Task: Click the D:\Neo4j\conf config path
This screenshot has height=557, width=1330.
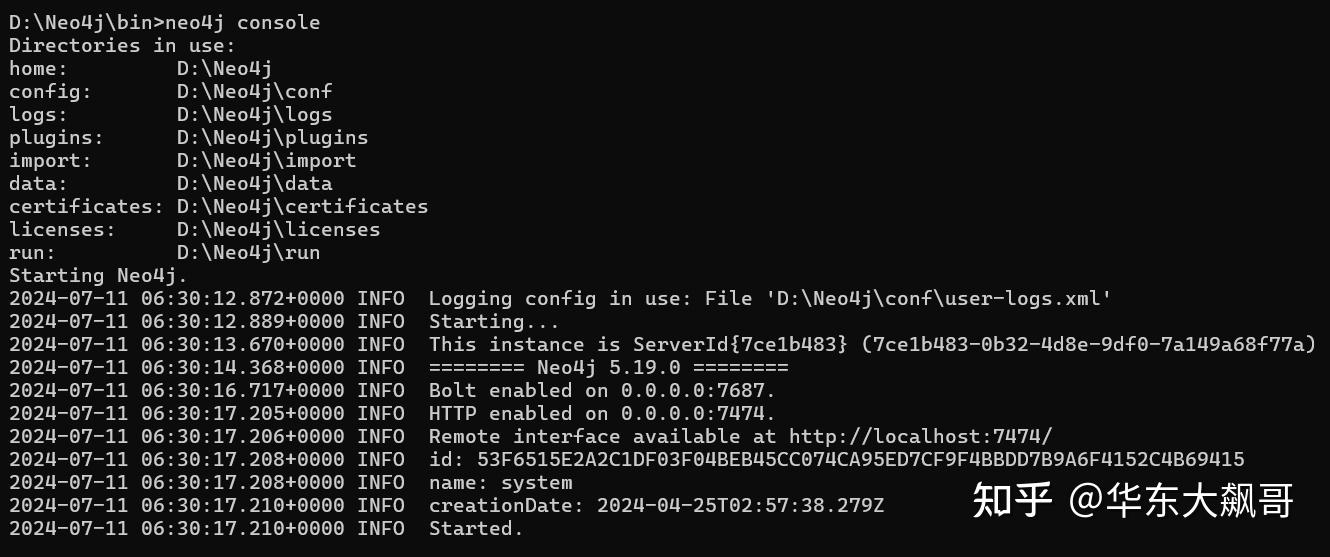Action: tap(254, 91)
